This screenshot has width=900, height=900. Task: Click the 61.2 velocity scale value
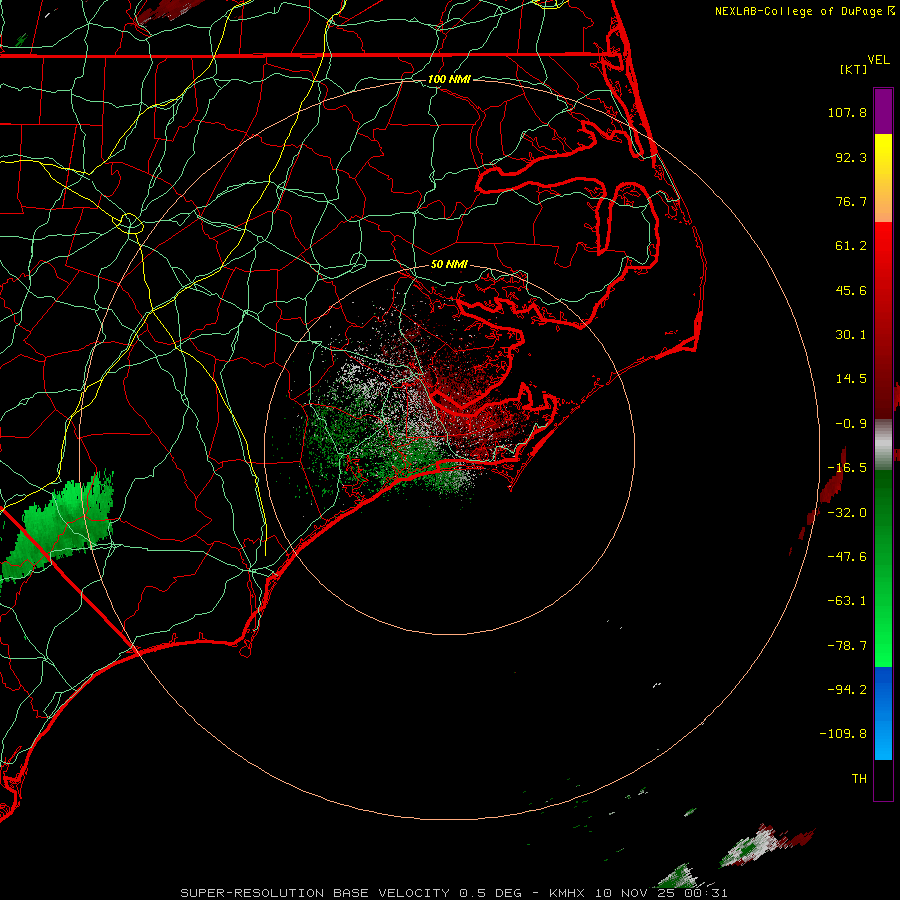(851, 246)
